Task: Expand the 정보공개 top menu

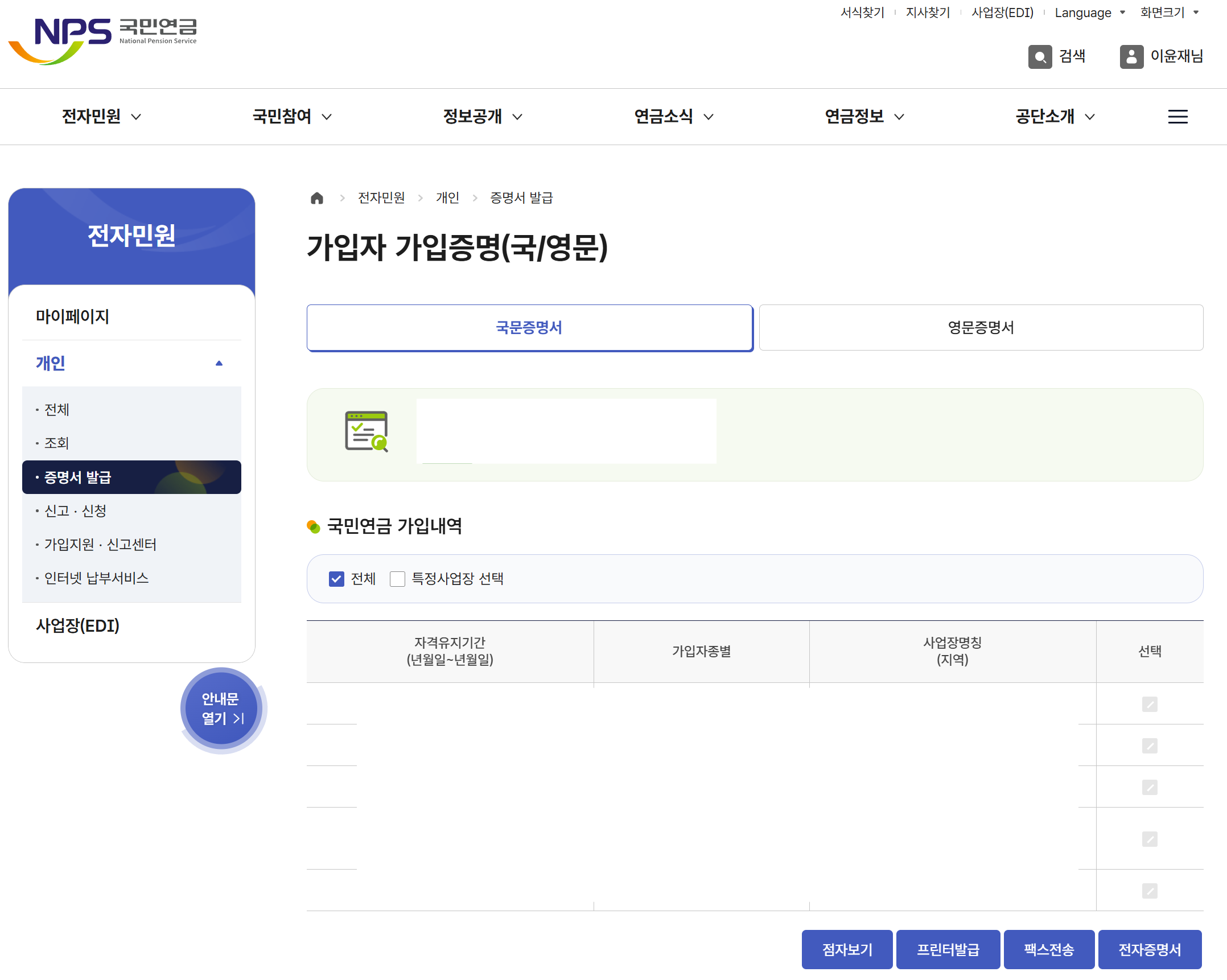Action: coord(483,117)
